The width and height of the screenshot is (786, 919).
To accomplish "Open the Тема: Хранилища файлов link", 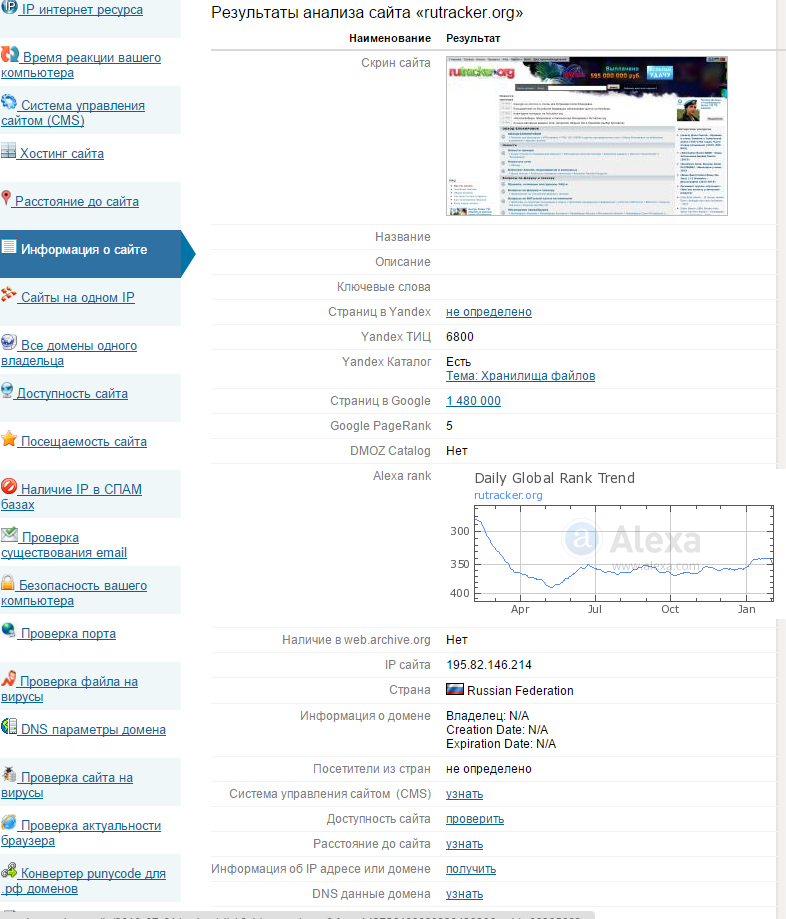I will 520,376.
